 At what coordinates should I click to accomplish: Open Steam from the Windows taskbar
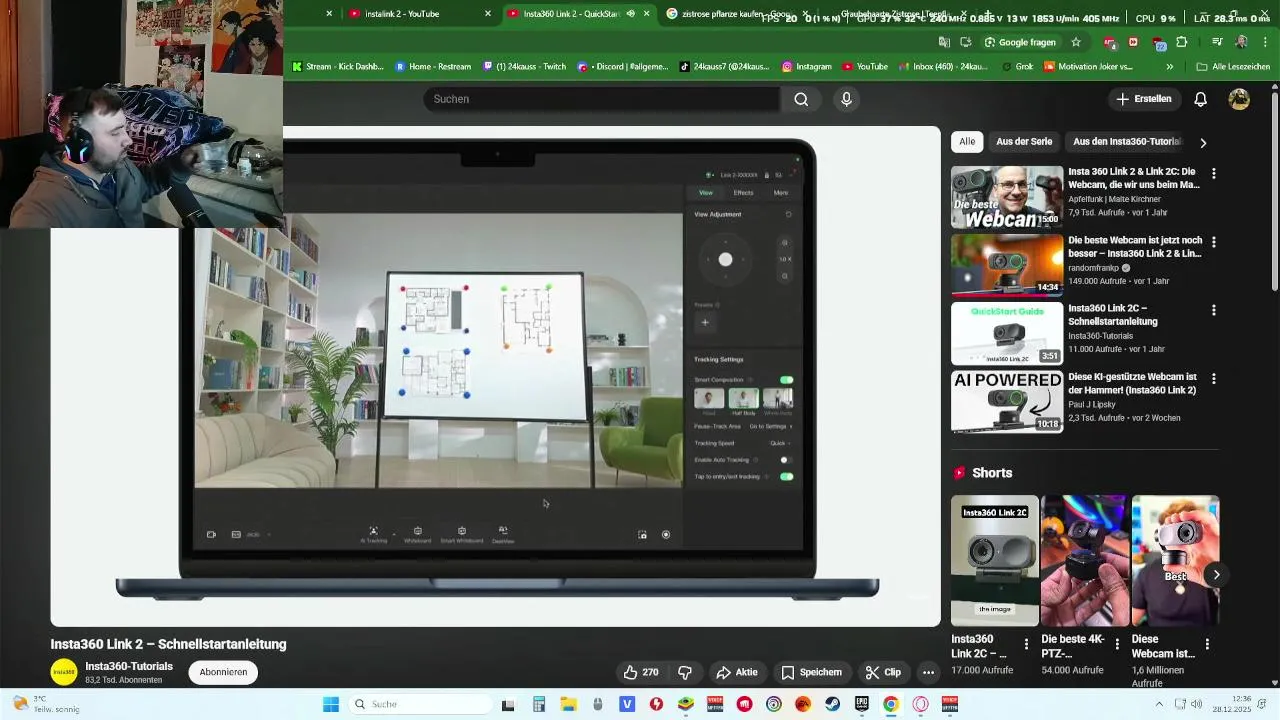coord(832,704)
